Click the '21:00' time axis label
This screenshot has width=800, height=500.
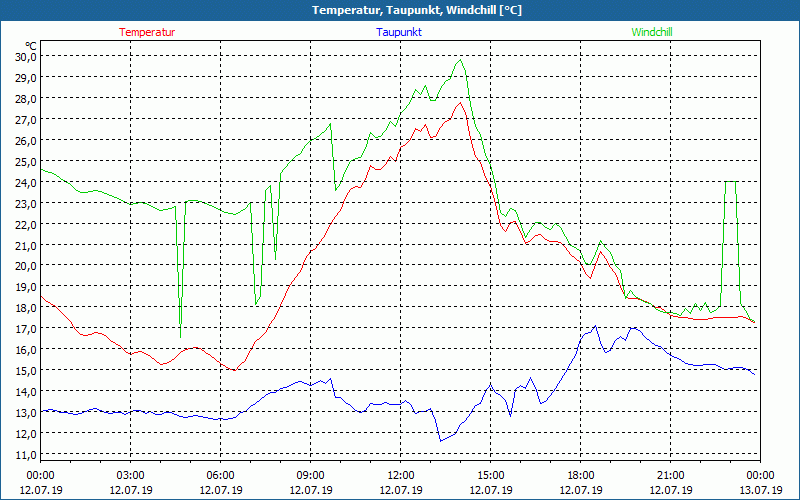670,476
